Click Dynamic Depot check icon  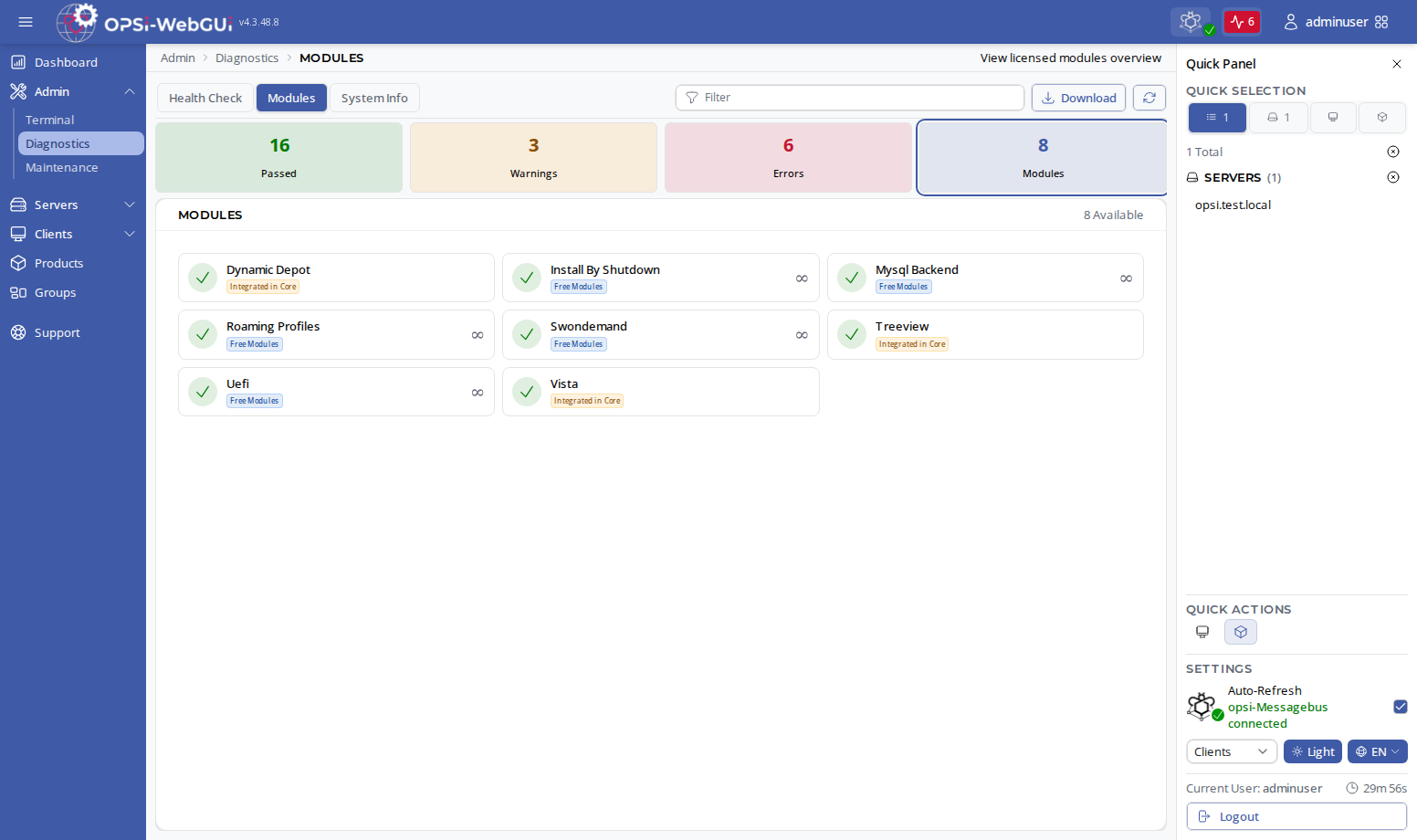point(203,278)
